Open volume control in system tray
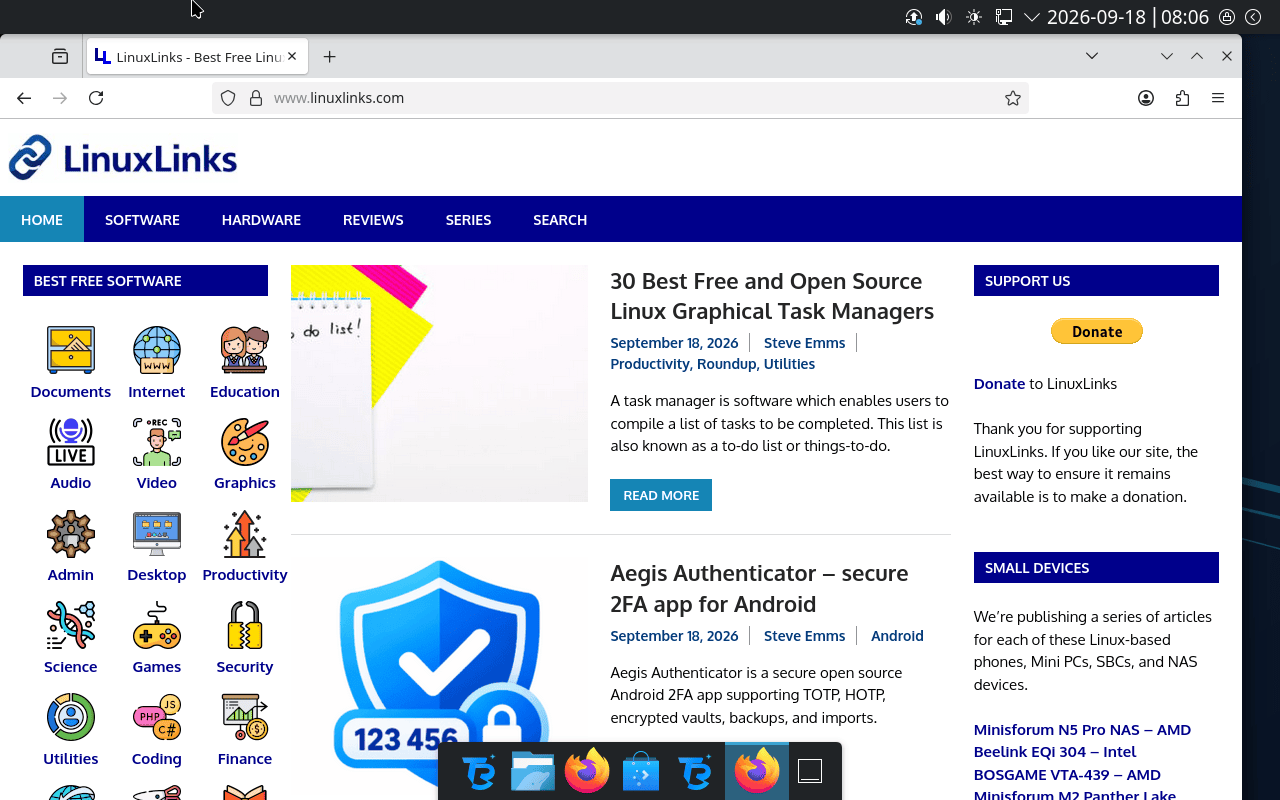Image resolution: width=1280 pixels, height=800 pixels. 943,17
